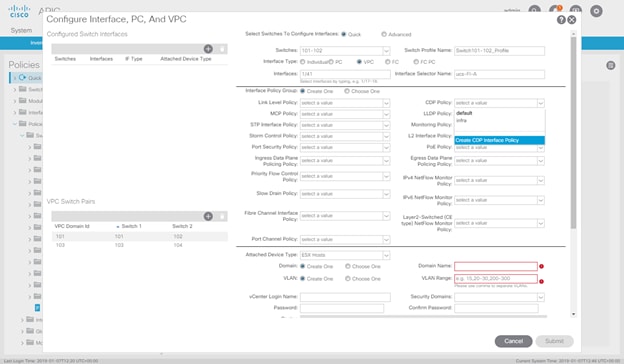Click VLAN Range error indicator icon
Image resolution: width=624 pixels, height=364 pixels.
541,282
